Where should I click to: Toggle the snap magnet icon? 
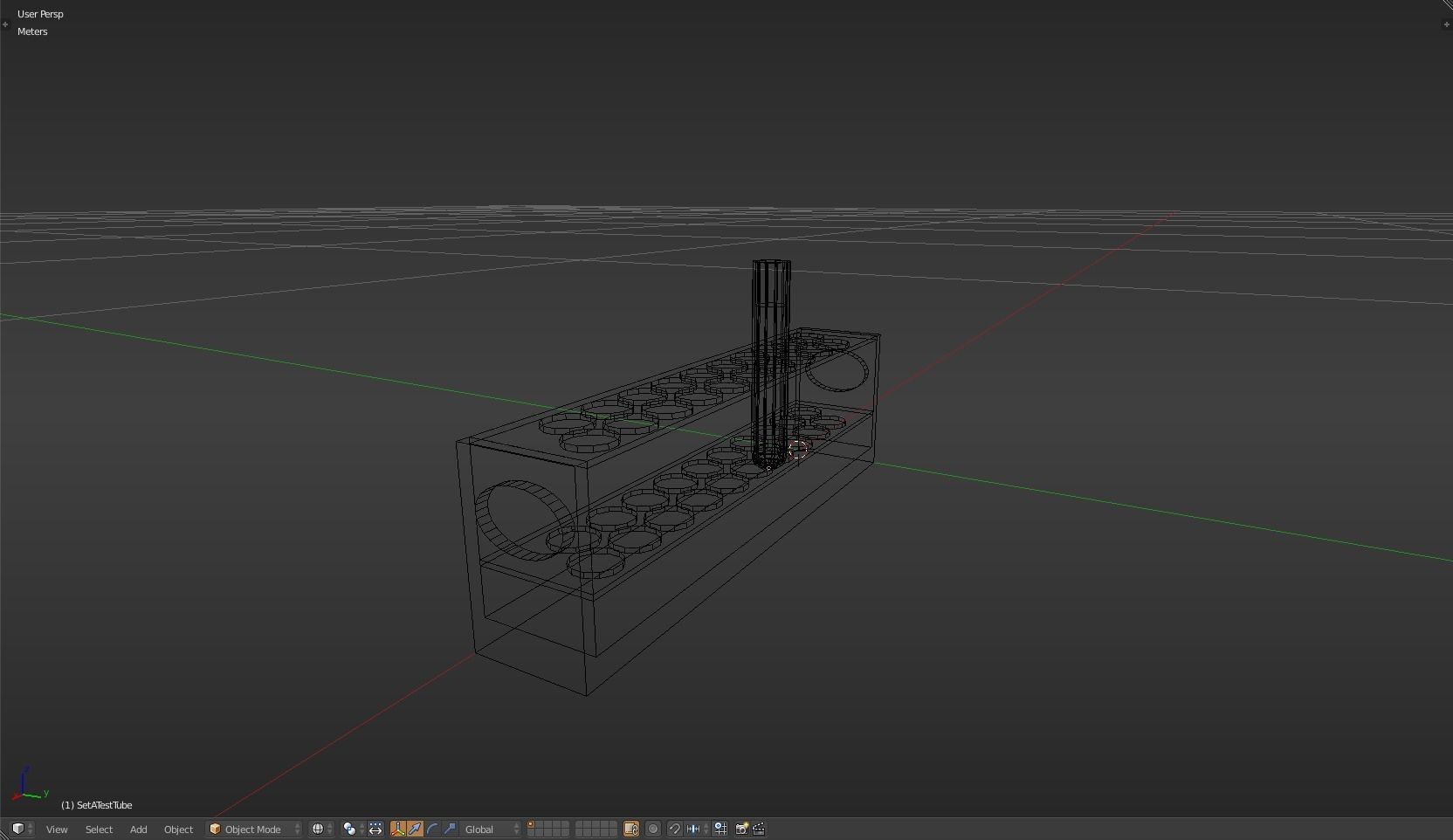674,829
